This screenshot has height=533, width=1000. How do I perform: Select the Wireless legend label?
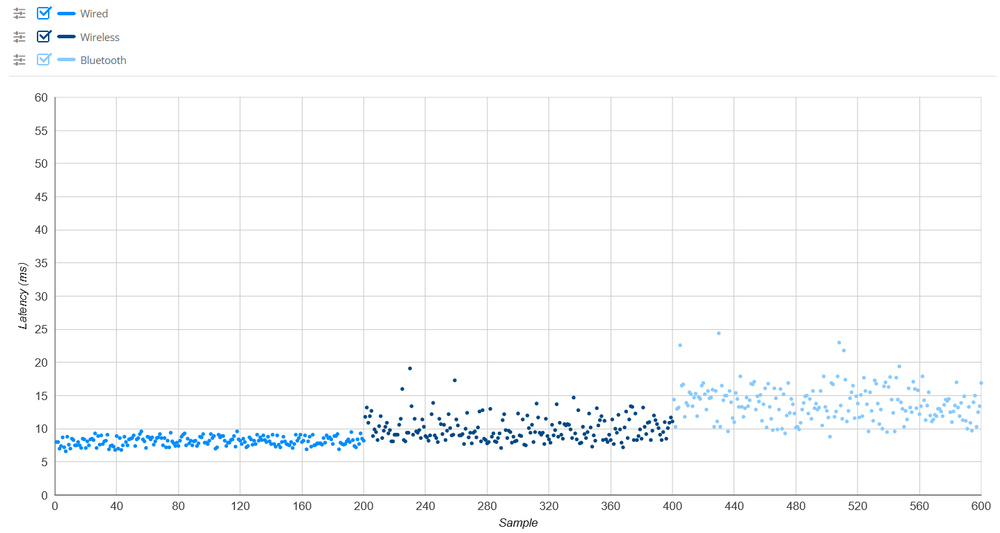[x=100, y=37]
